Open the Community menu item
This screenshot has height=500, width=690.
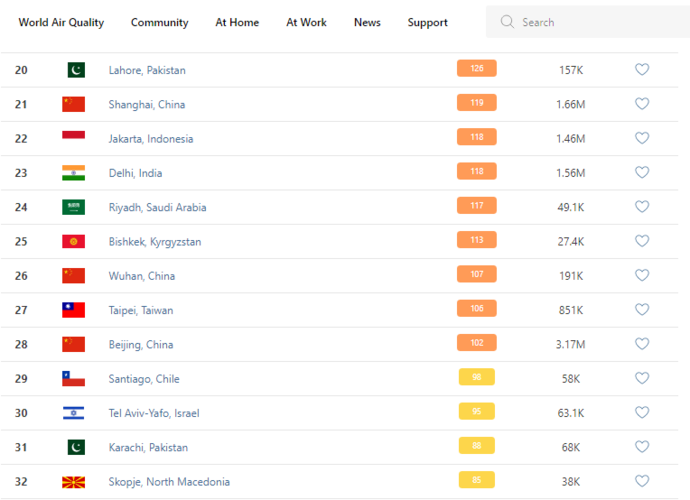(159, 22)
